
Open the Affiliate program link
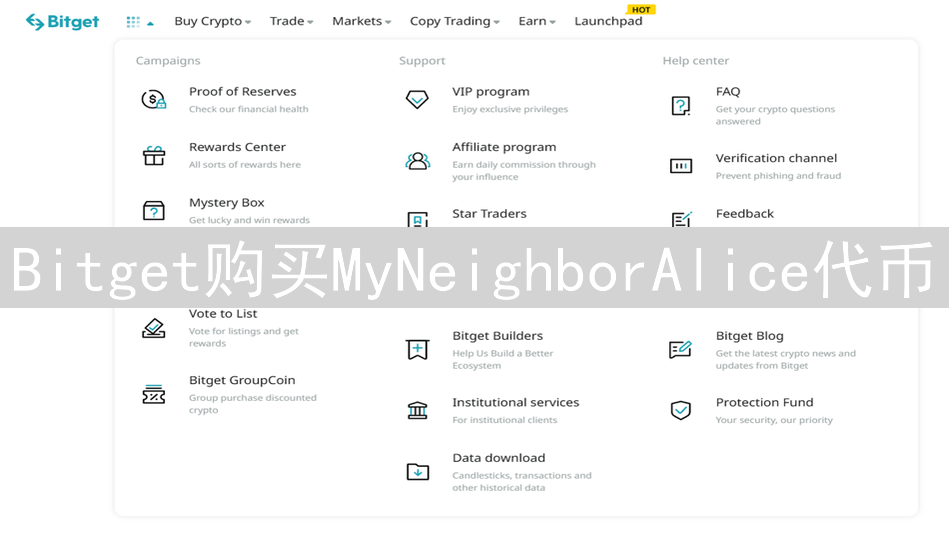[x=504, y=147]
